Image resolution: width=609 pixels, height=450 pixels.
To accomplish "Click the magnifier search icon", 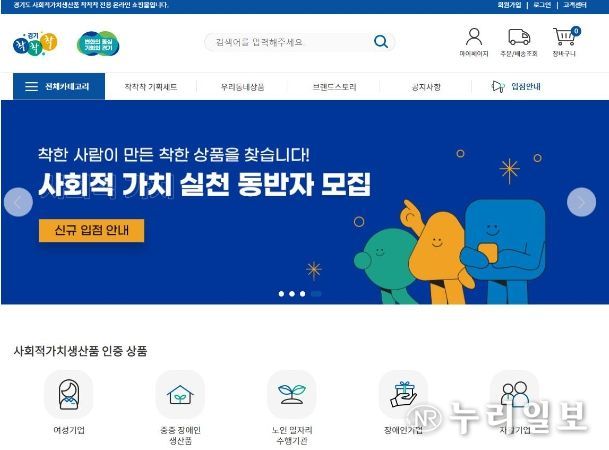I will (381, 42).
